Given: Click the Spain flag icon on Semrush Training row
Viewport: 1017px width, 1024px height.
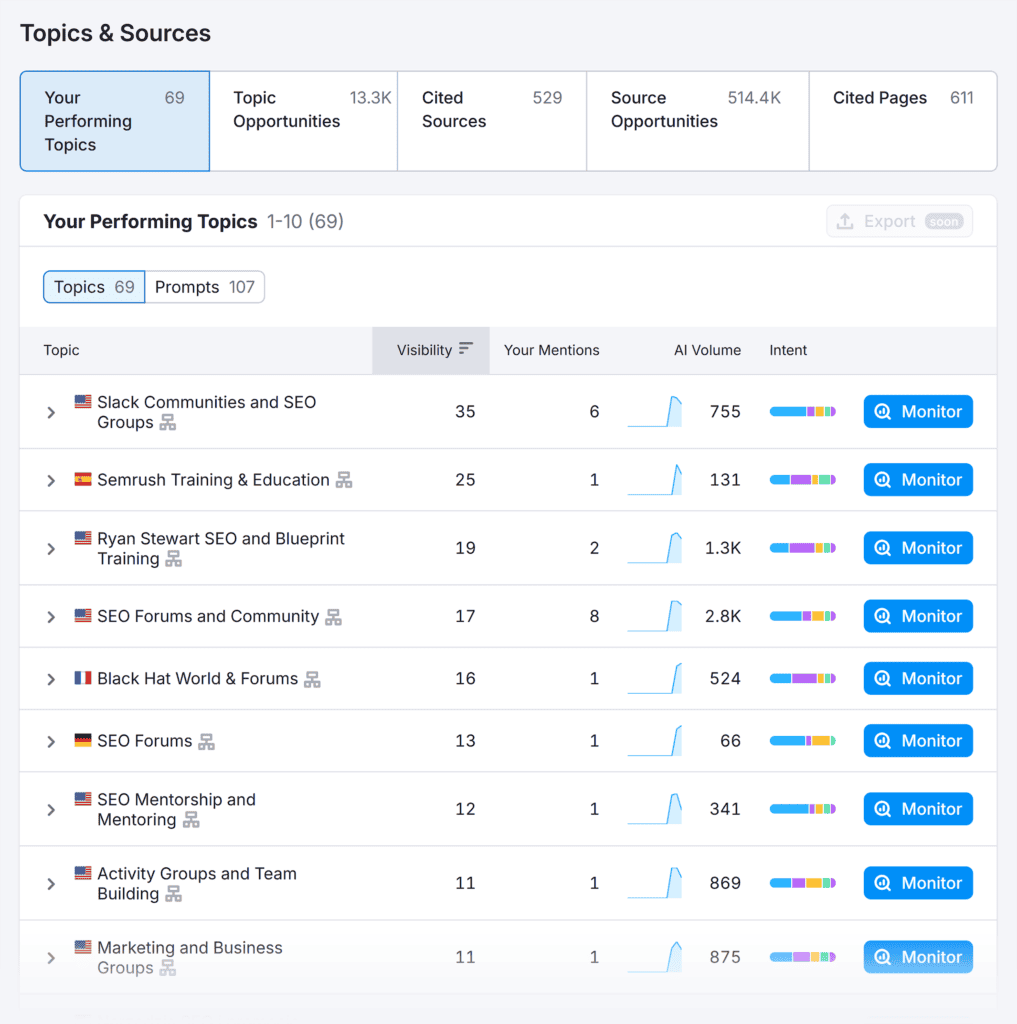Looking at the screenshot, I should [x=83, y=479].
